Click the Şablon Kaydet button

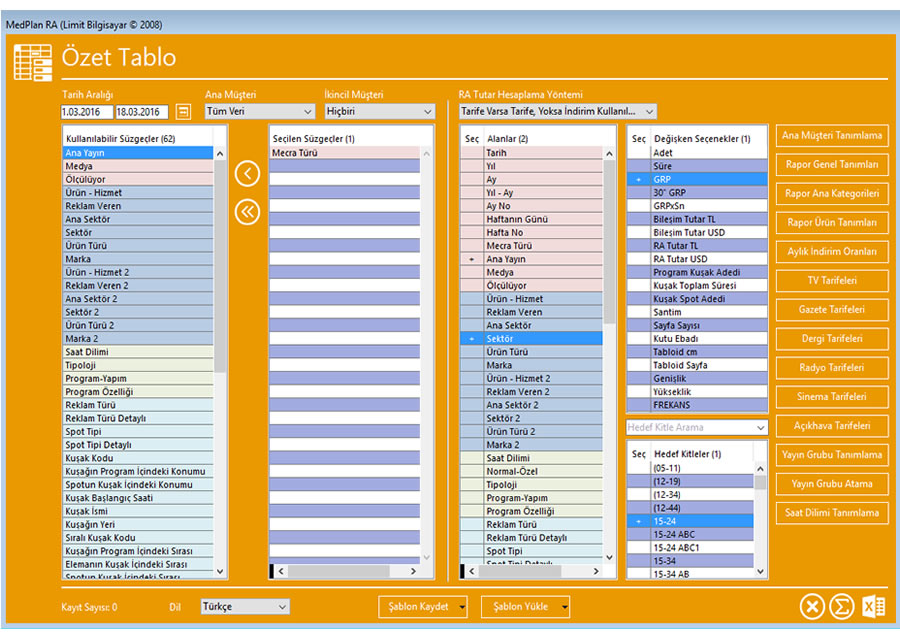424,606
